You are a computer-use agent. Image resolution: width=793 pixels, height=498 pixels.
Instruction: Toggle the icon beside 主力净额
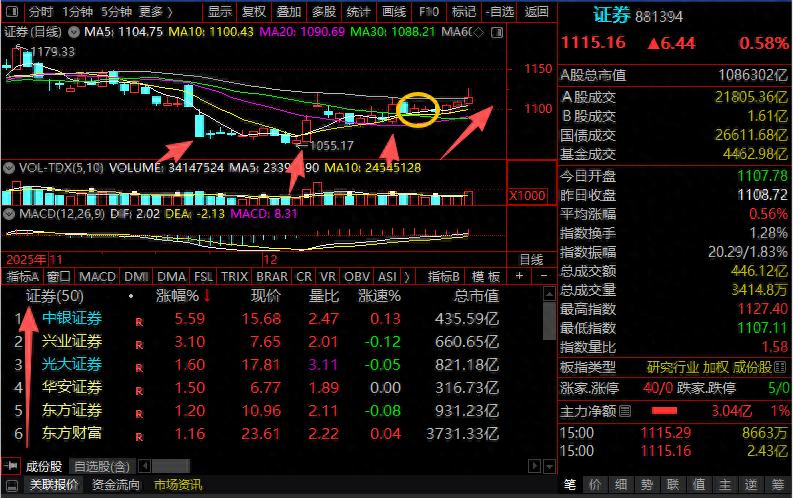pos(625,411)
